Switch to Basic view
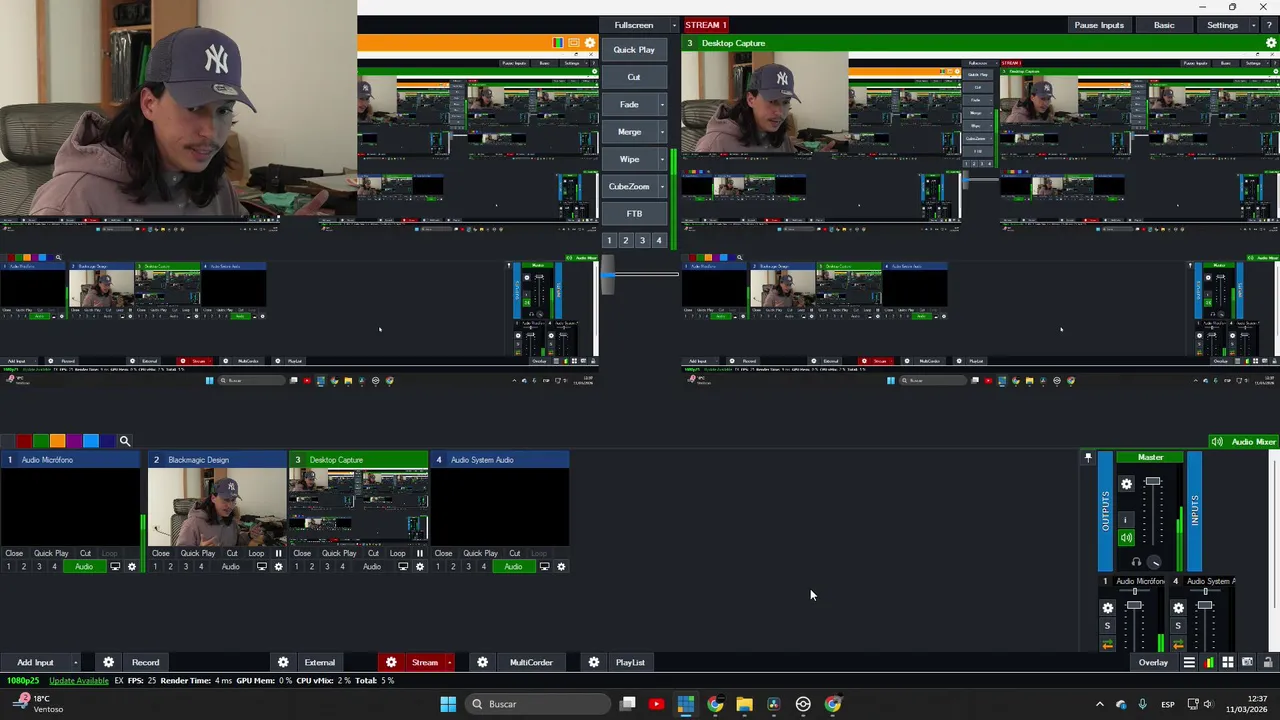The width and height of the screenshot is (1280, 720). point(1164,25)
